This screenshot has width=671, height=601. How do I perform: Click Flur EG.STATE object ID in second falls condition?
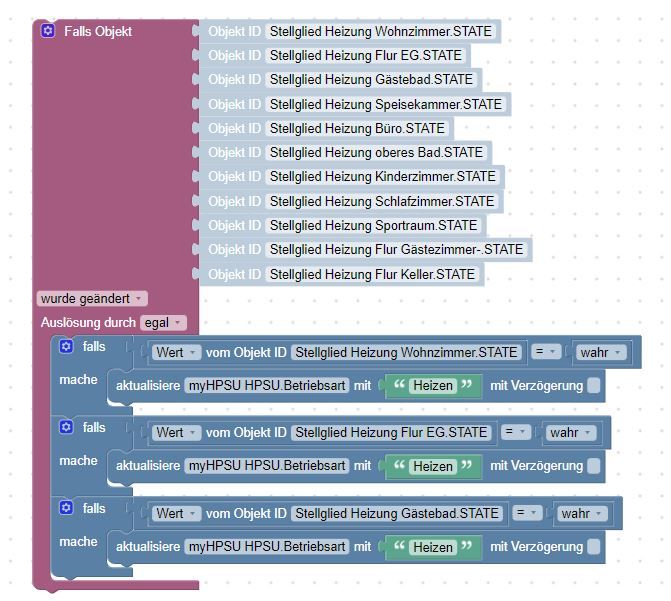click(x=391, y=433)
